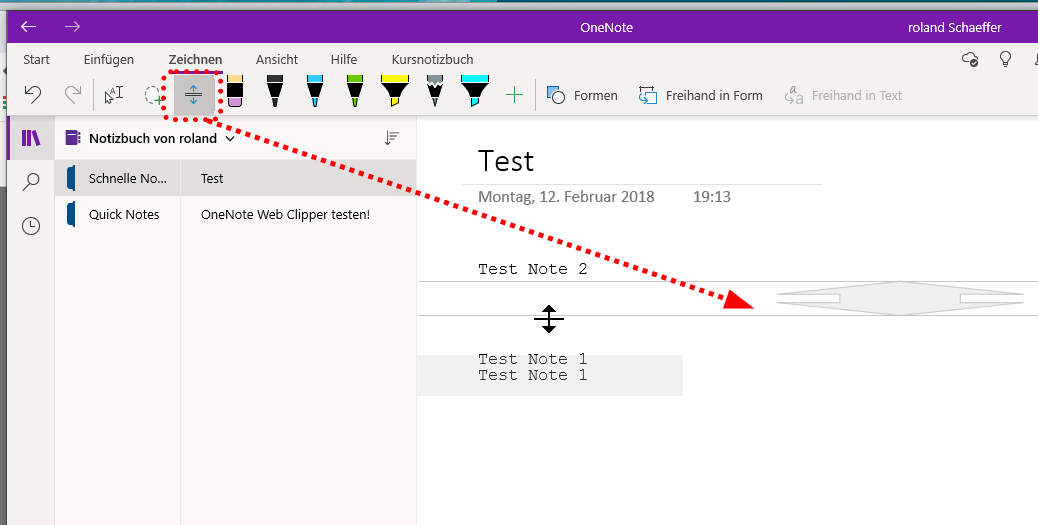The width and height of the screenshot is (1038, 525).
Task: Select the Schnelle Notizen section
Action: 118,178
